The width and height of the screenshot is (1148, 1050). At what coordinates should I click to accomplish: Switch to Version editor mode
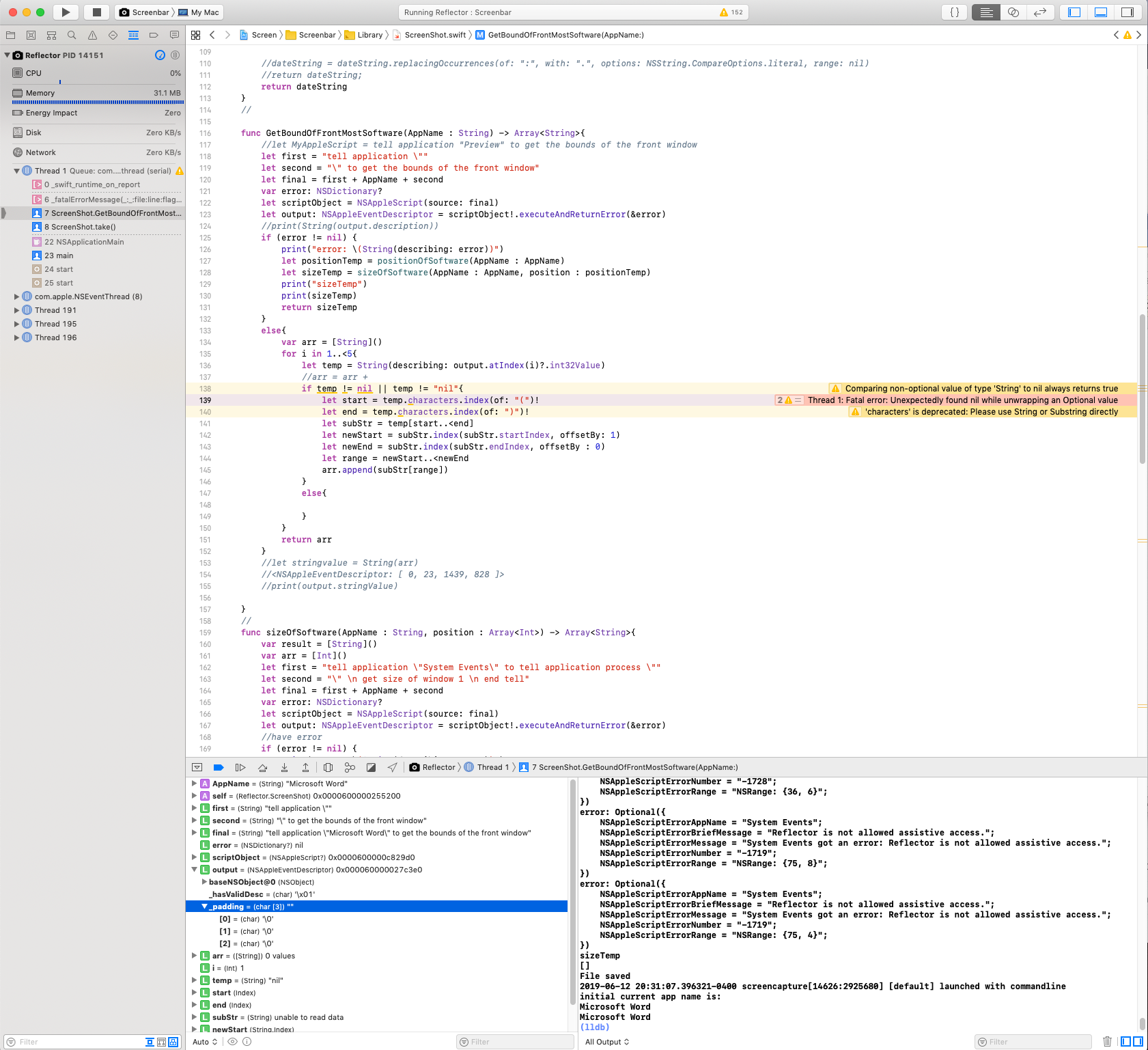click(1040, 12)
